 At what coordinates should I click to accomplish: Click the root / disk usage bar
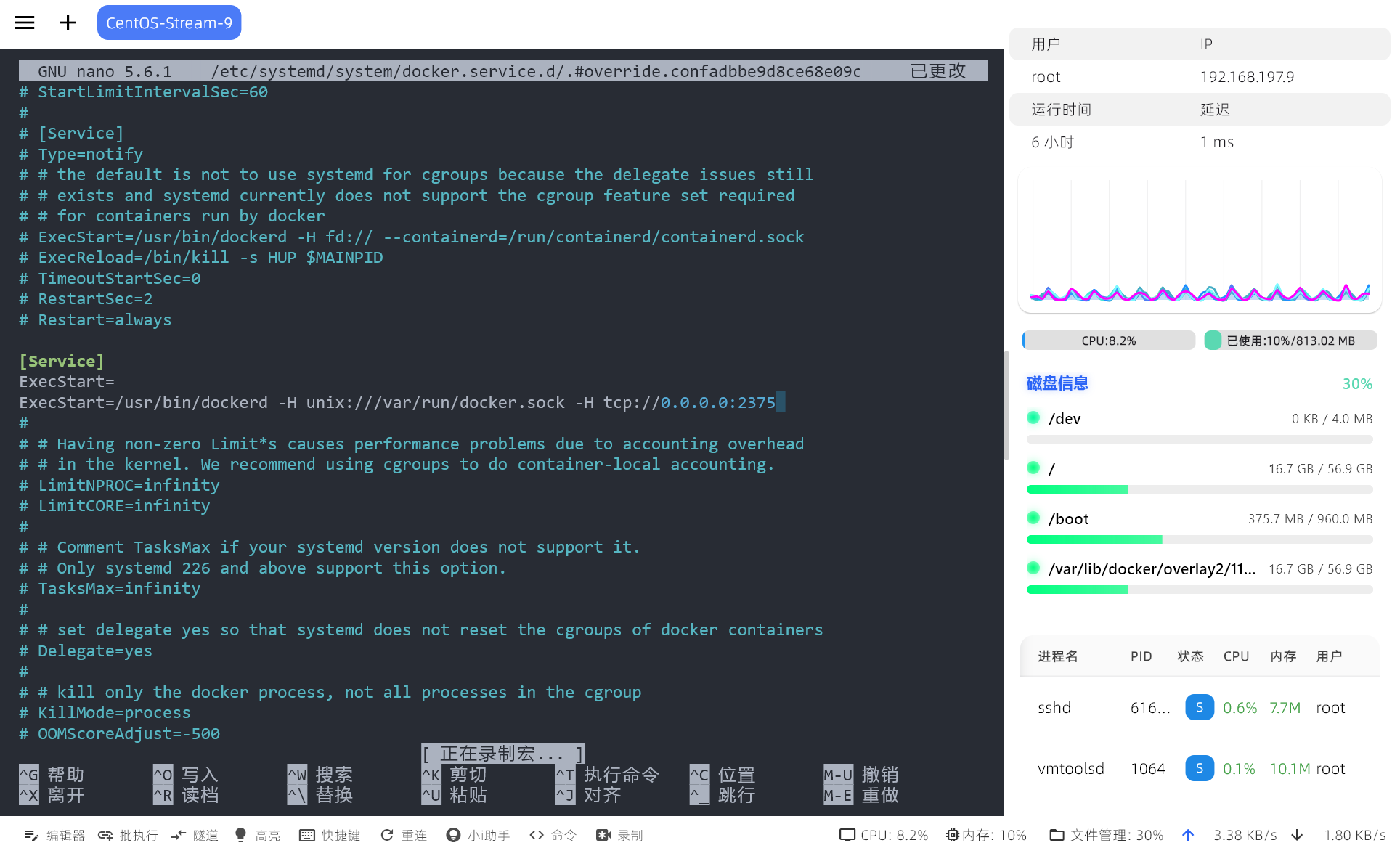(1198, 489)
